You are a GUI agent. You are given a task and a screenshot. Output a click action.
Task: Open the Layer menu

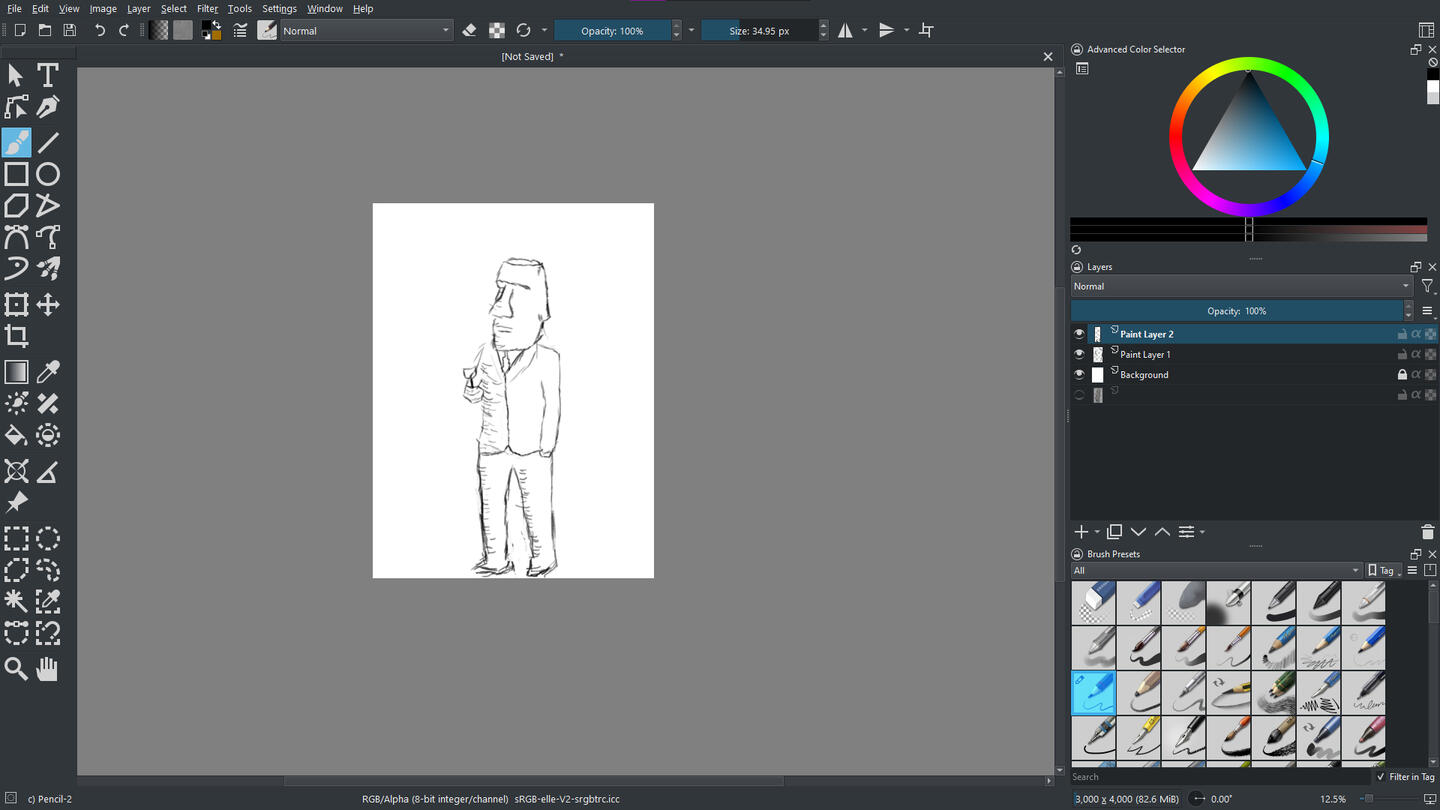[138, 8]
